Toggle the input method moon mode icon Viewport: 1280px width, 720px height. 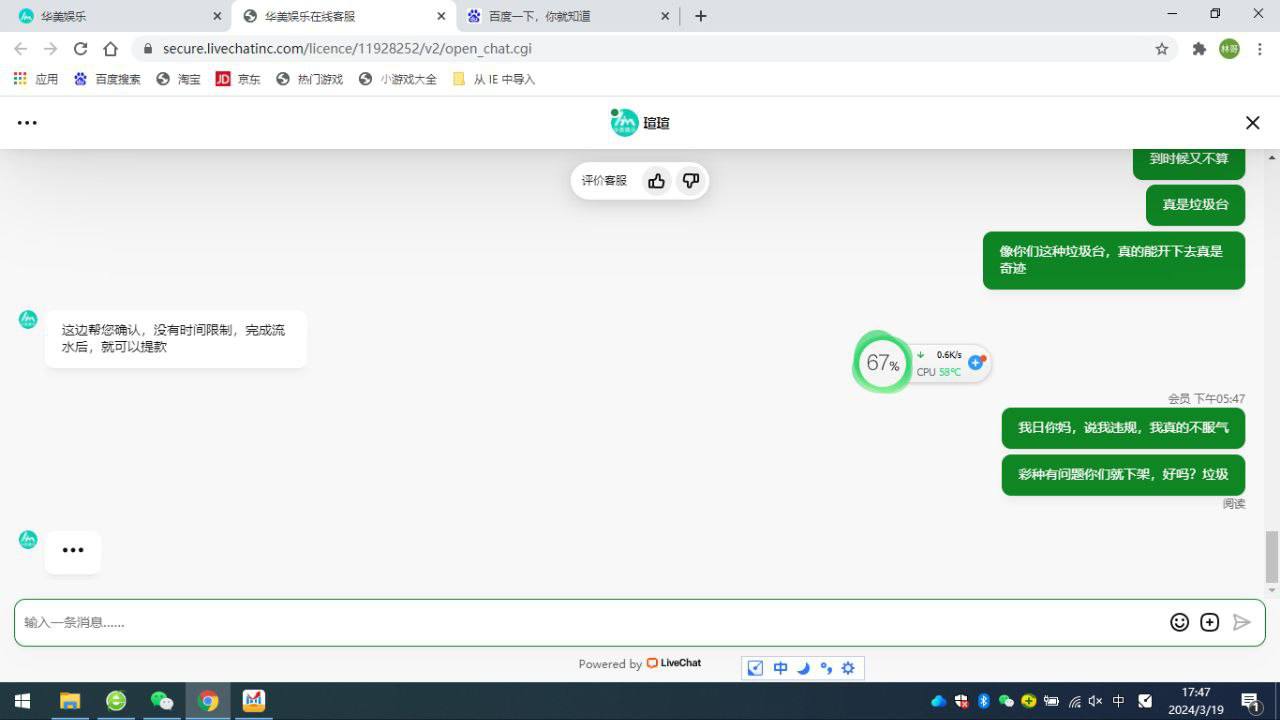pos(803,668)
